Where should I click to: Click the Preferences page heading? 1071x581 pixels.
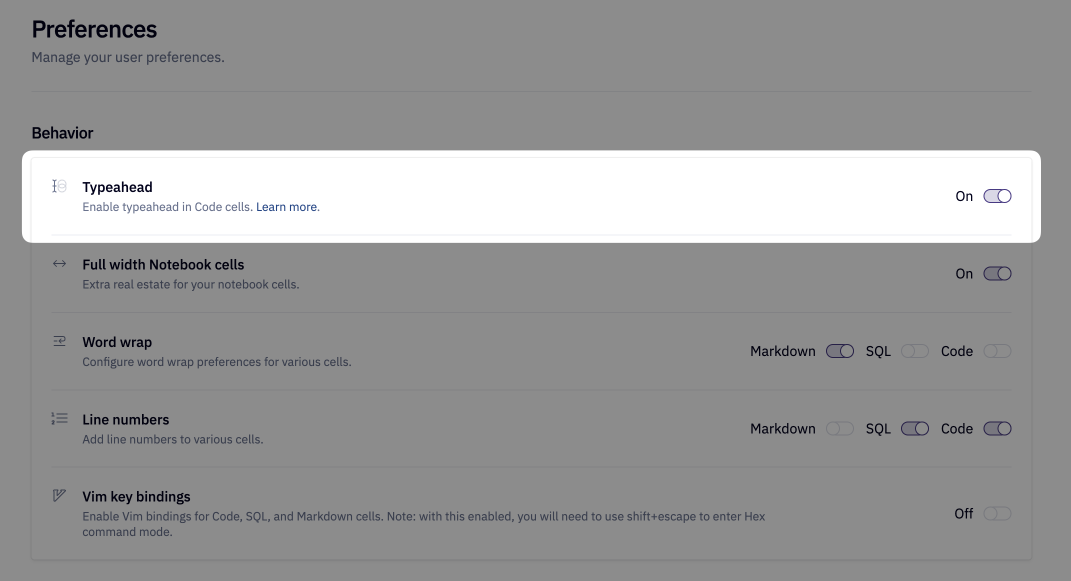click(x=94, y=30)
